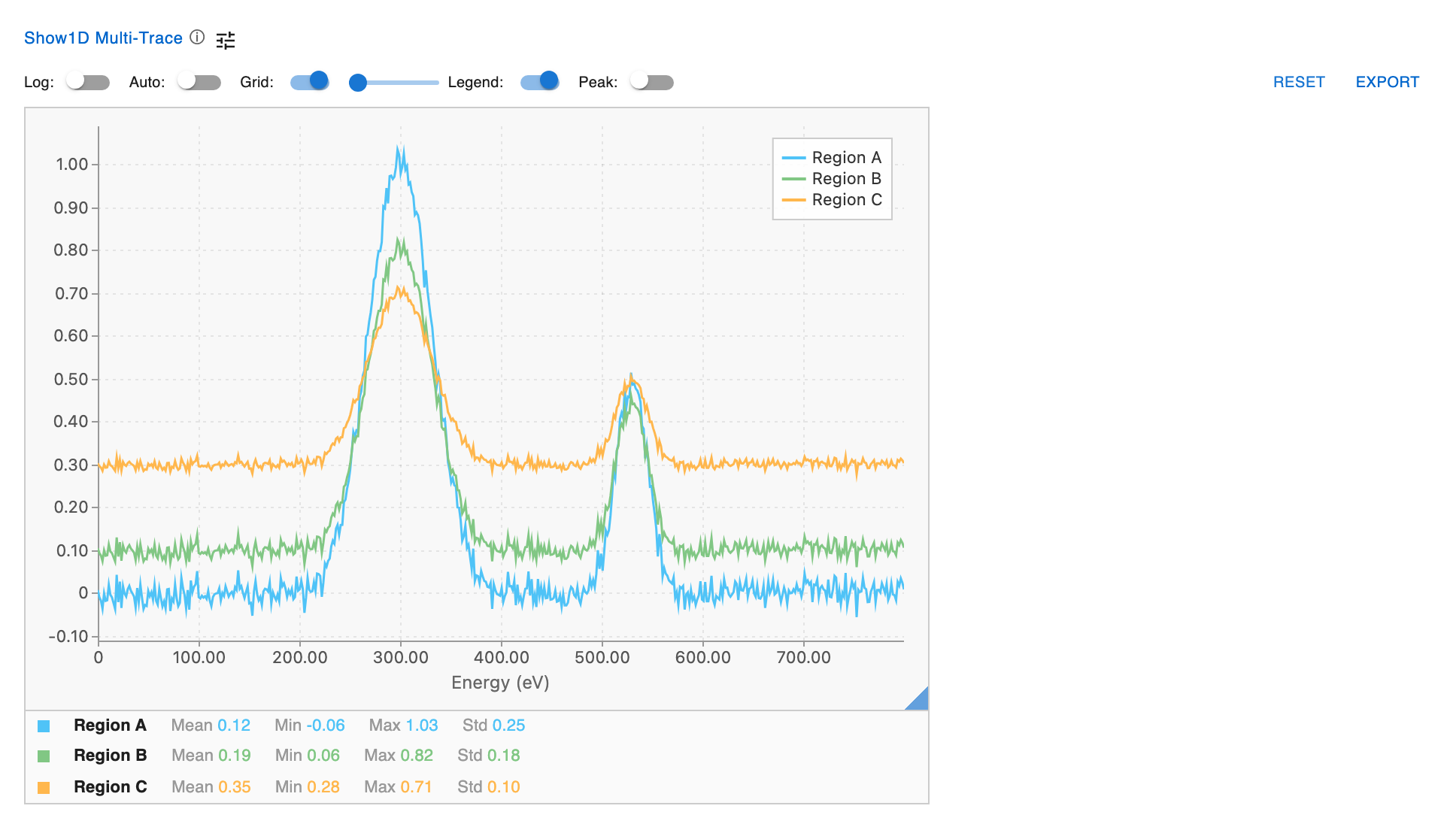The height and width of the screenshot is (830, 1456).
Task: Enable the Peak toggle
Action: click(651, 81)
